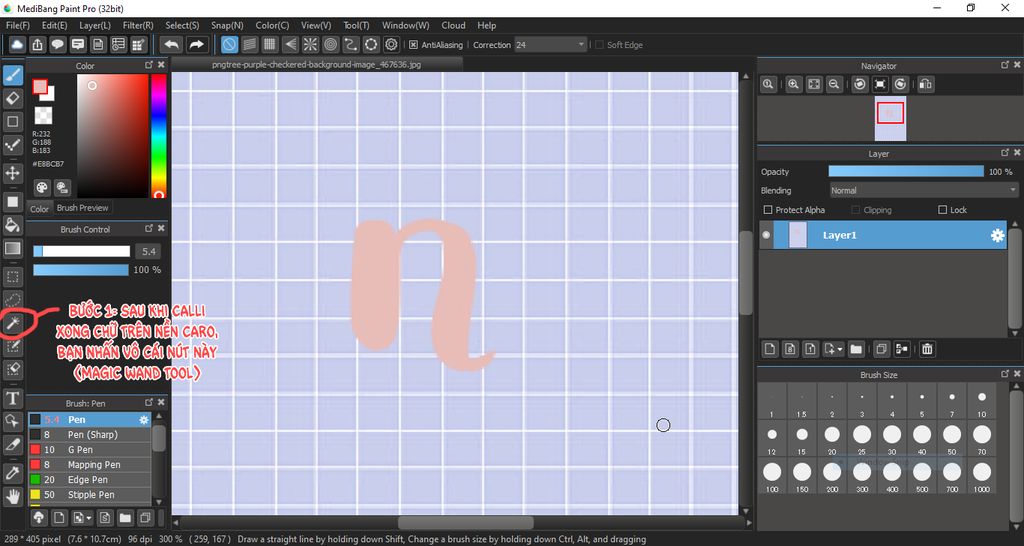Enable the Protect Alpha checkbox
Screen dimensions: 1024x546
[x=768, y=210]
